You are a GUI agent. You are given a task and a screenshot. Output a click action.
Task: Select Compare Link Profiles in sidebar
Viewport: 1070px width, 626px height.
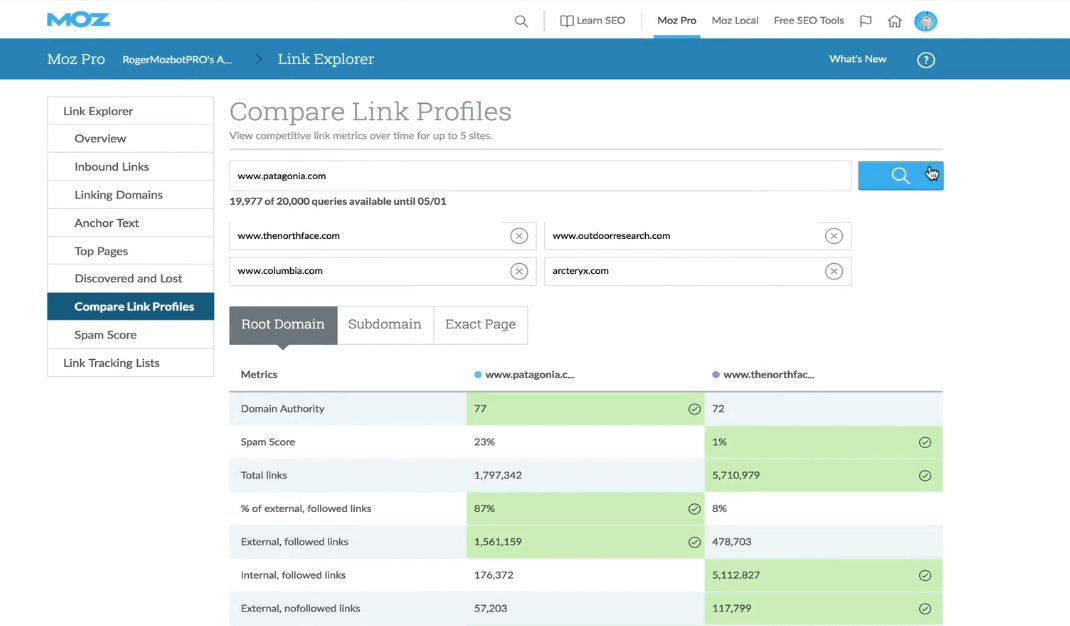pos(130,307)
